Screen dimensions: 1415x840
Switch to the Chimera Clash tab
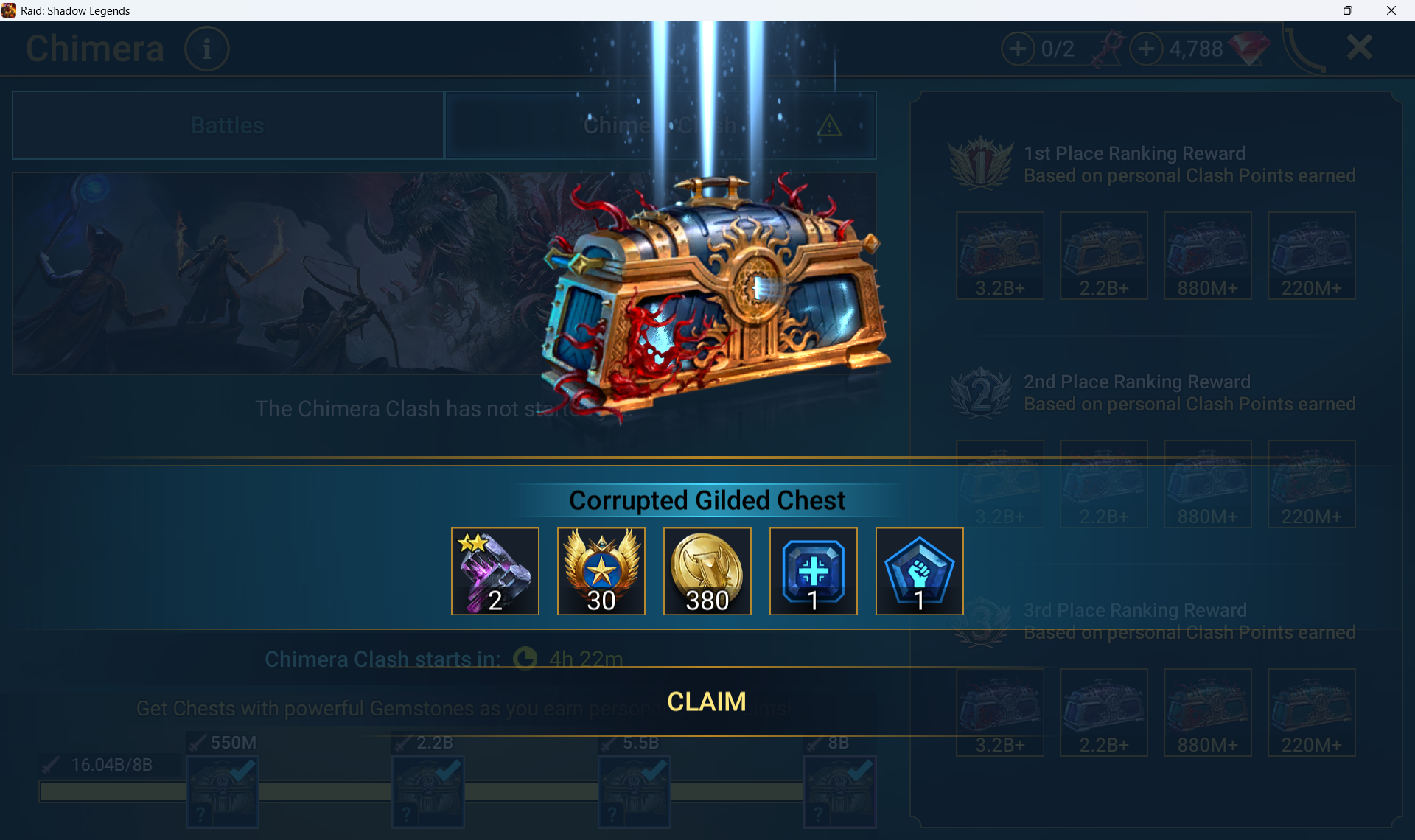pyautogui.click(x=660, y=125)
